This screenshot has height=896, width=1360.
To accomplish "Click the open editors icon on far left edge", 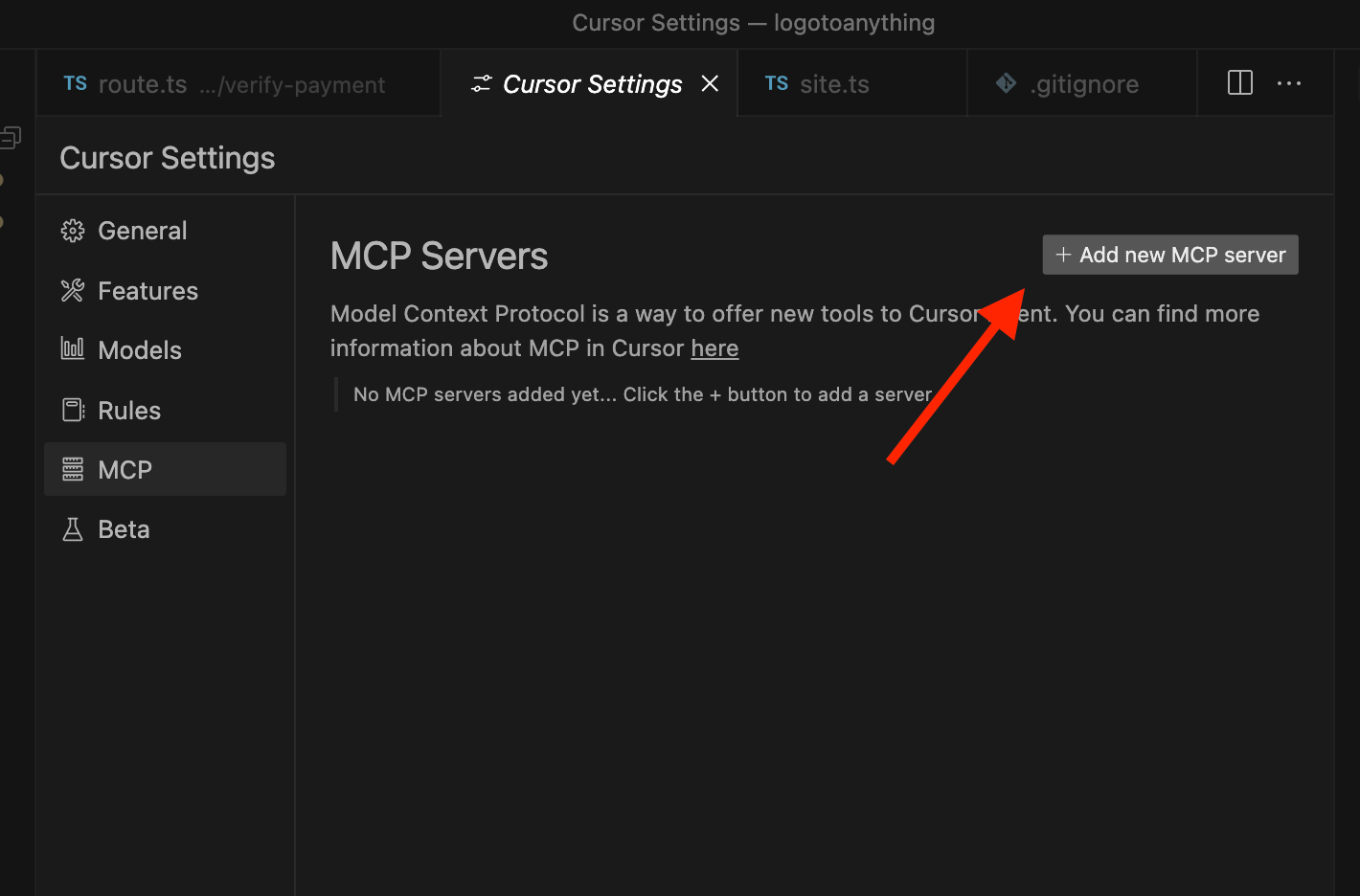I will [11, 136].
